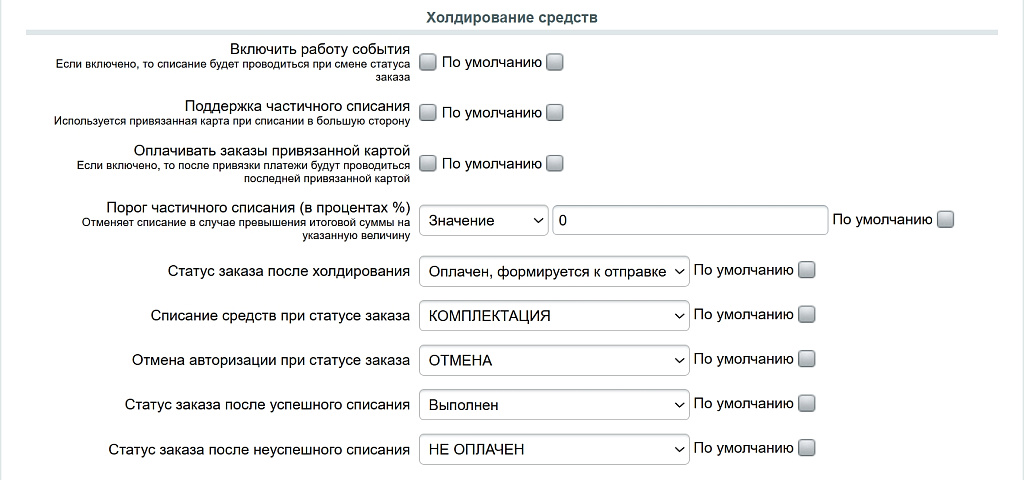Tick 'По умолчанию' for 'Статус заказа после успешного списания'
Viewport: 1024px width, 480px height.
point(807,404)
